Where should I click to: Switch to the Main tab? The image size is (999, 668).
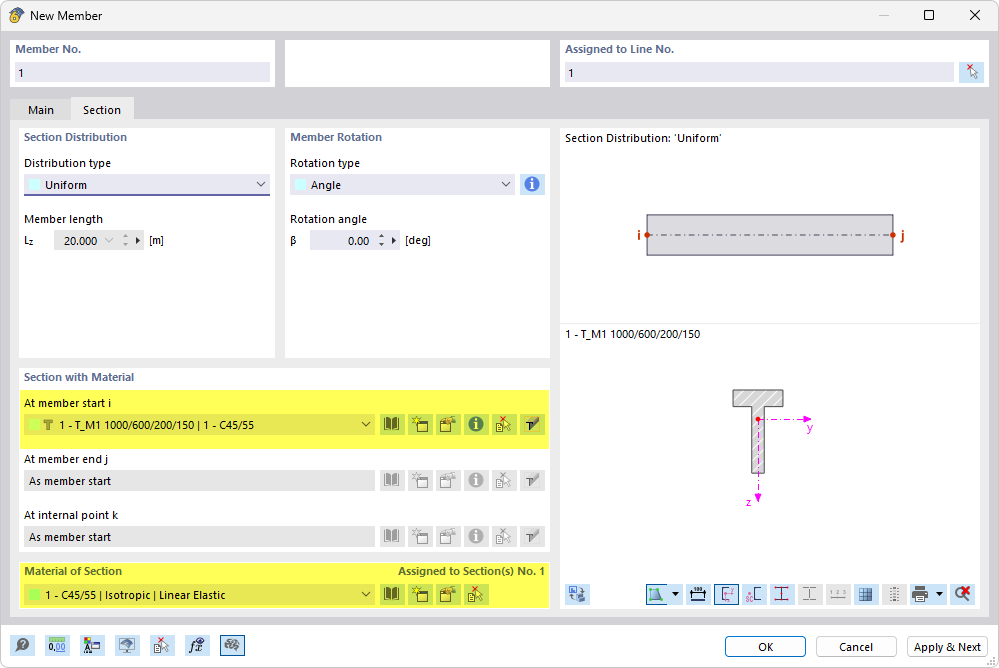click(41, 110)
